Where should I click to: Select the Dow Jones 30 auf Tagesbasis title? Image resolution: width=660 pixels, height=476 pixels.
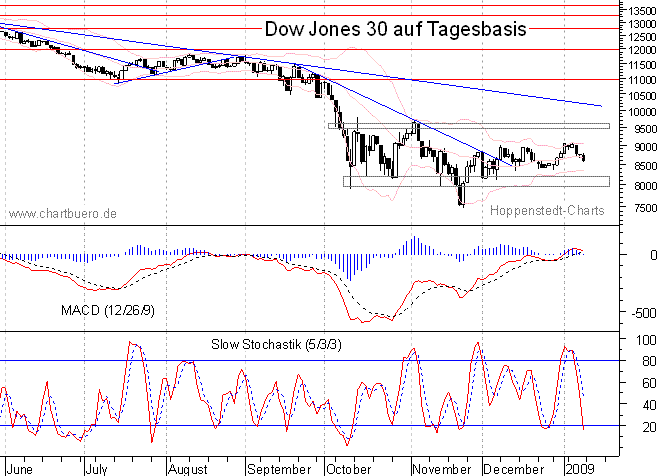[394, 28]
